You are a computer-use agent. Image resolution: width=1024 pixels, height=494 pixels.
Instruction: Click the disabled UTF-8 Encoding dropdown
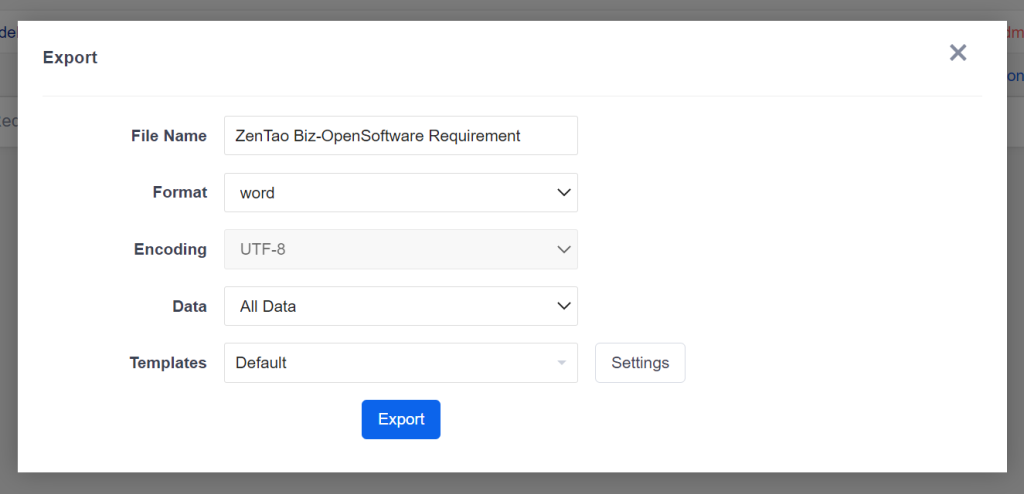(x=390, y=250)
